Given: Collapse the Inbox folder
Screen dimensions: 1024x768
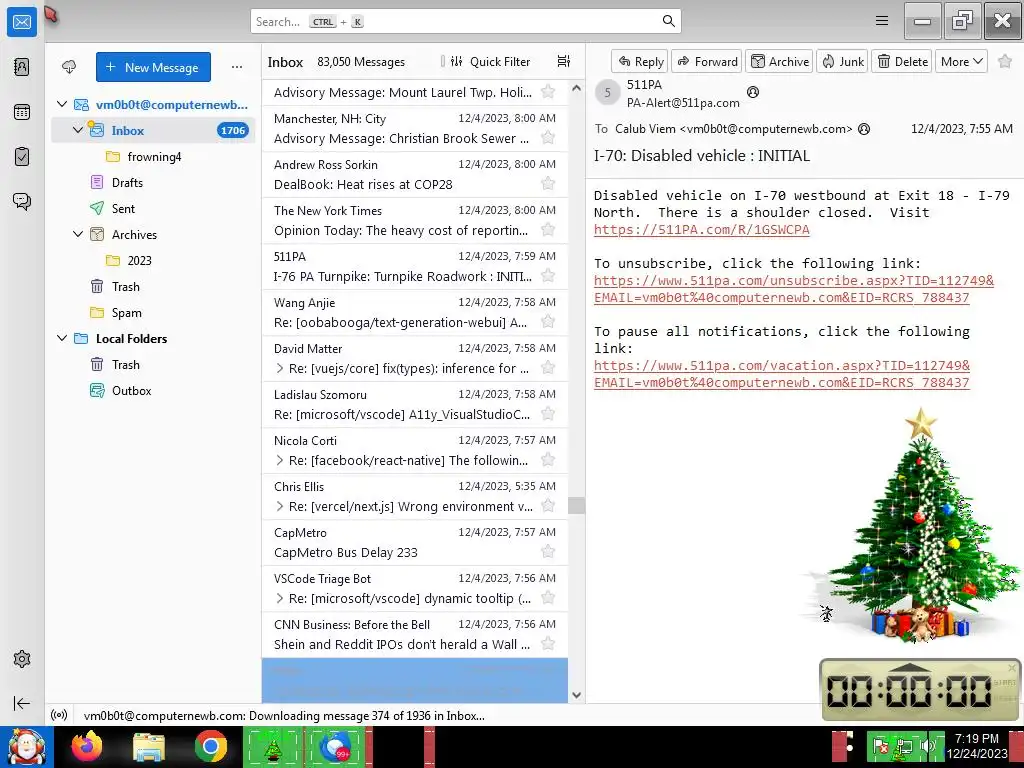Looking at the screenshot, I should tap(78, 130).
